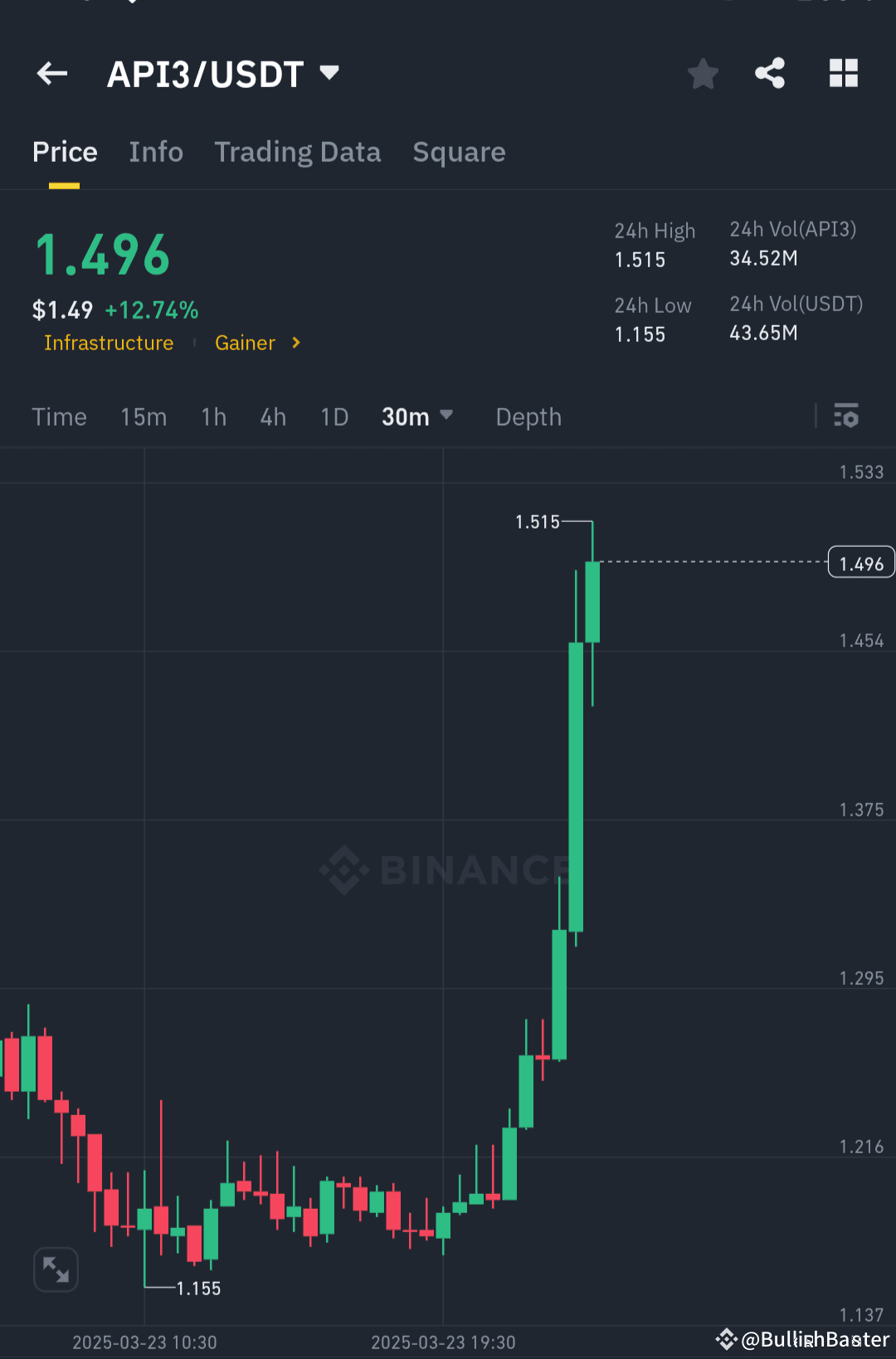
Task: Open the Square tab
Action: tap(459, 152)
